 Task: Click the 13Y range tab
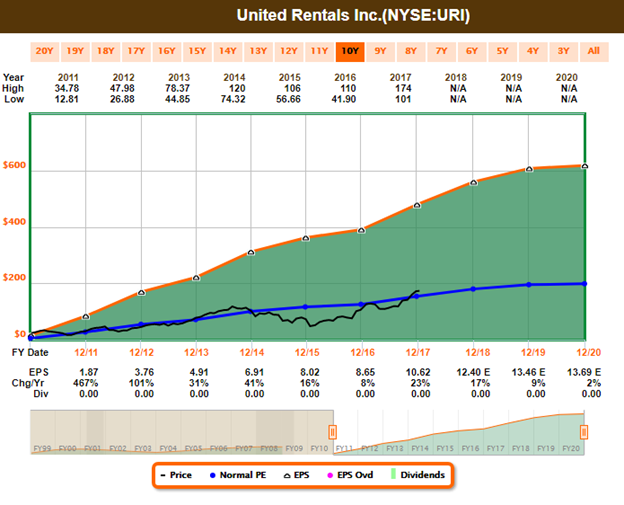pos(258,51)
